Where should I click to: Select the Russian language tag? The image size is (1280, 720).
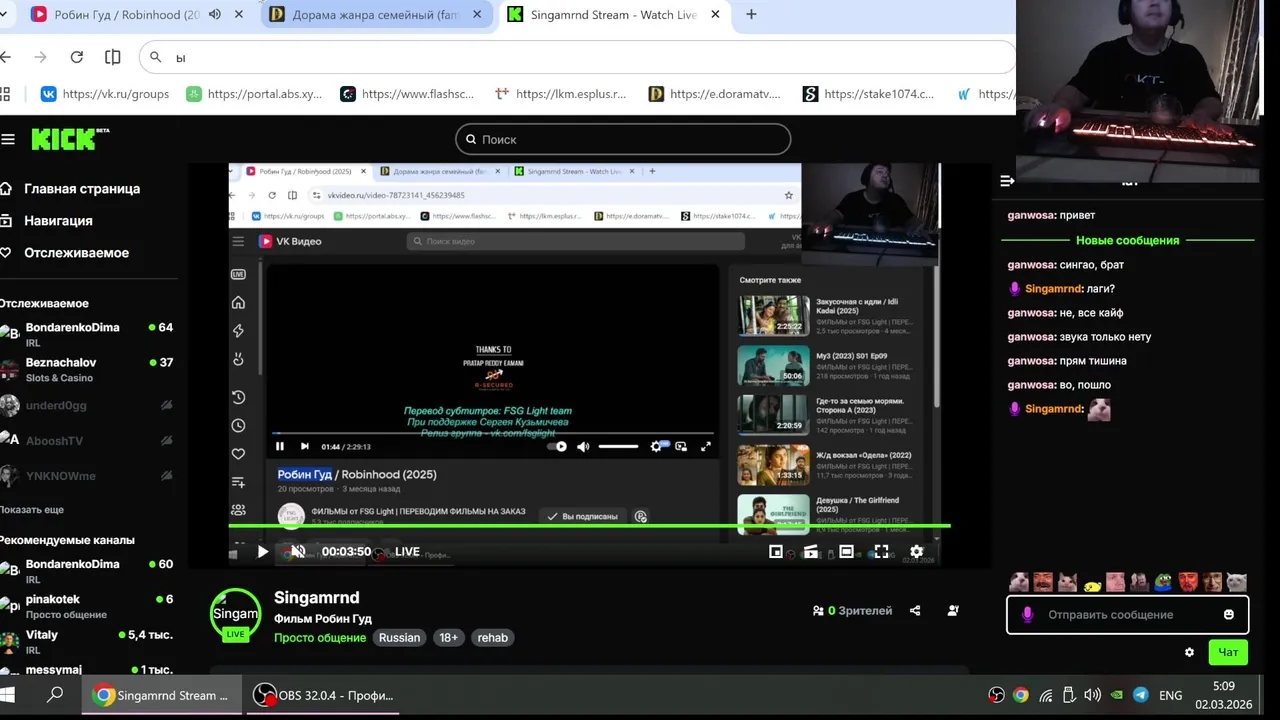(399, 638)
